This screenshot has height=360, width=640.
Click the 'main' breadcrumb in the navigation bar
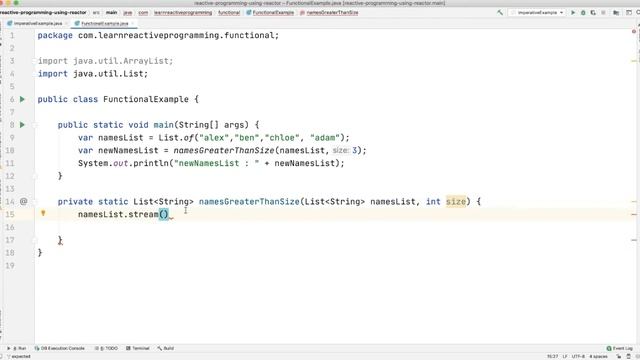(x=111, y=13)
